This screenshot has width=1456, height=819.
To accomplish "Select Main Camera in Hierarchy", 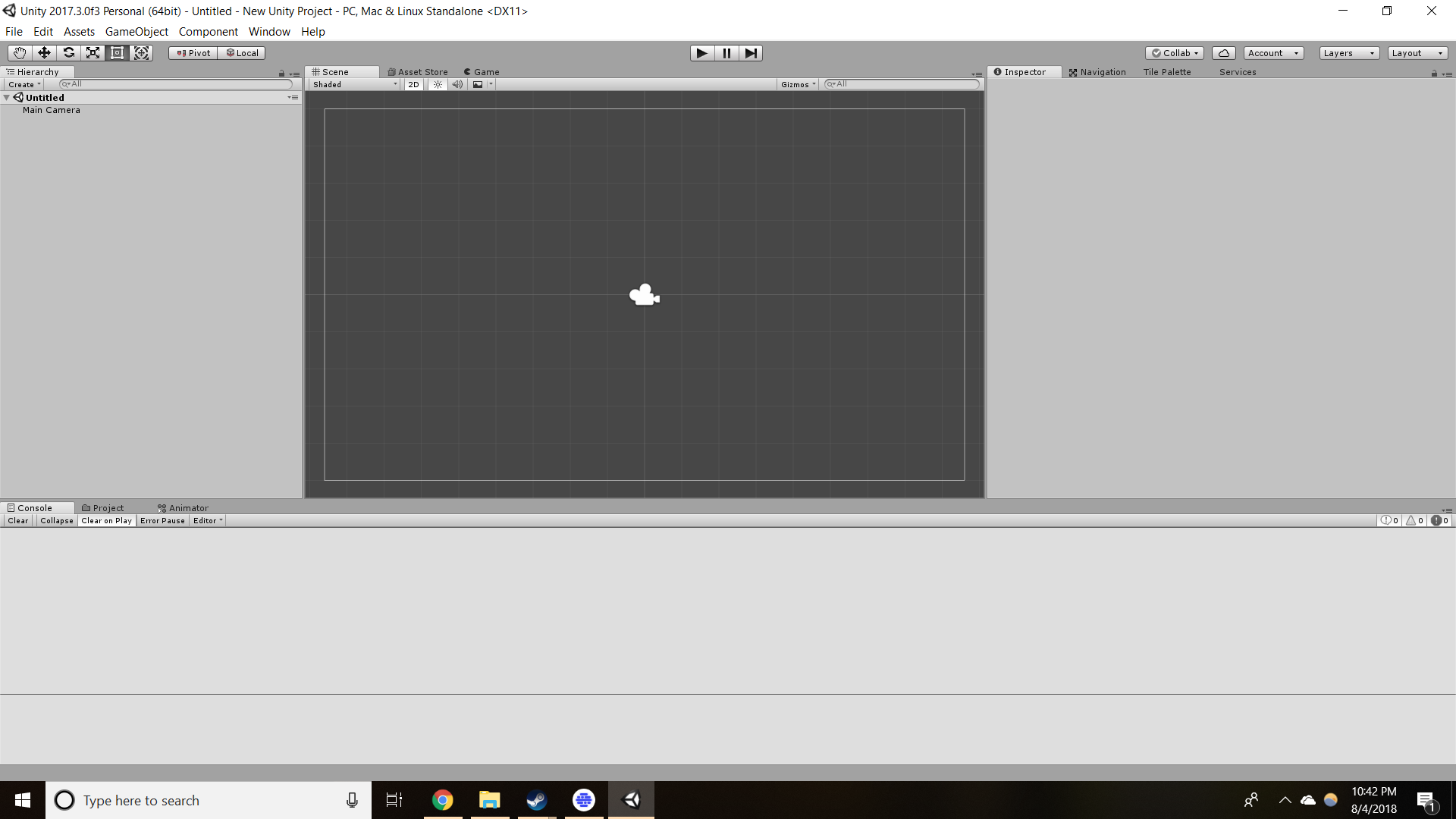I will coord(52,110).
